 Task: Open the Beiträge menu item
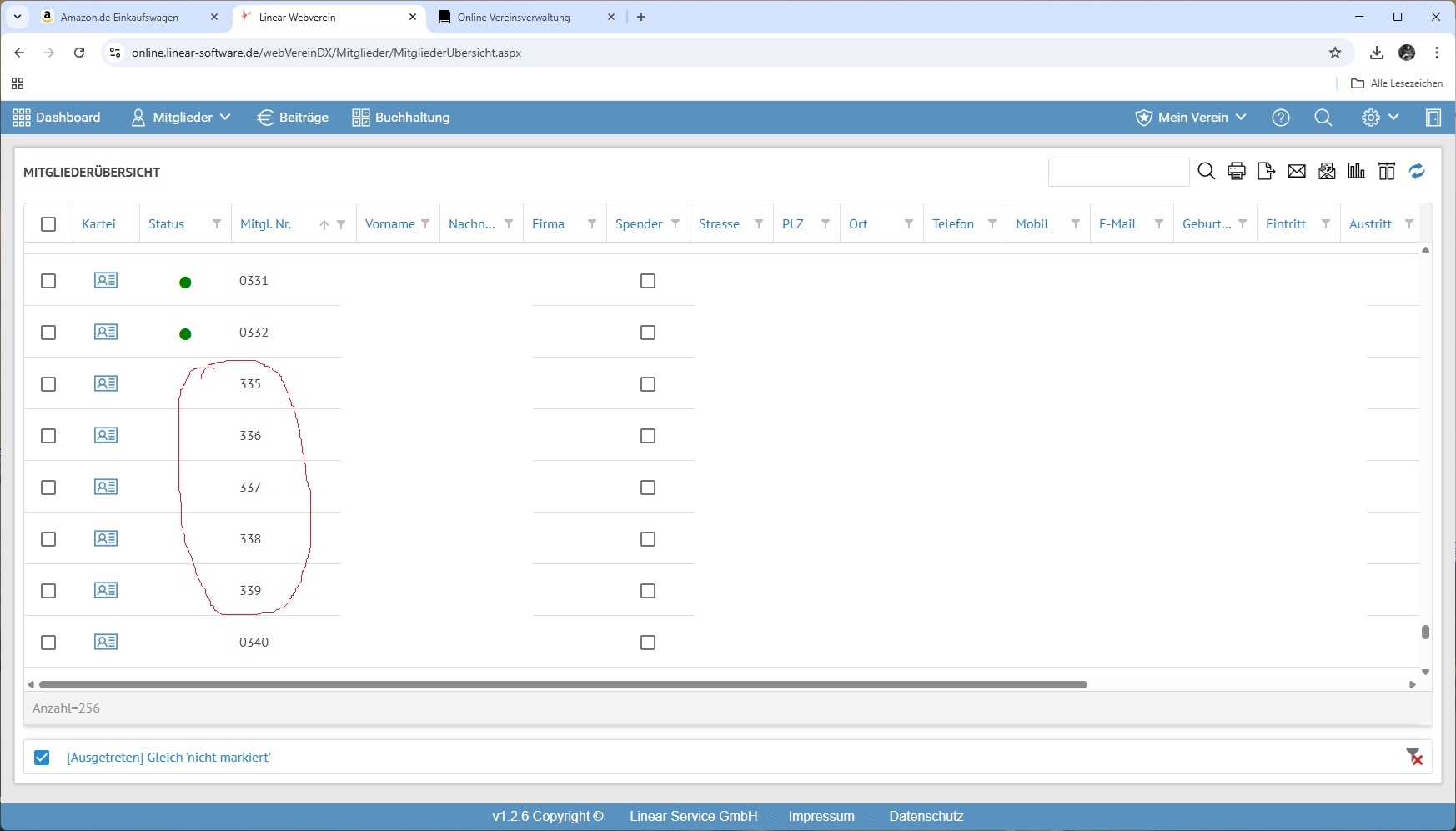coord(293,118)
